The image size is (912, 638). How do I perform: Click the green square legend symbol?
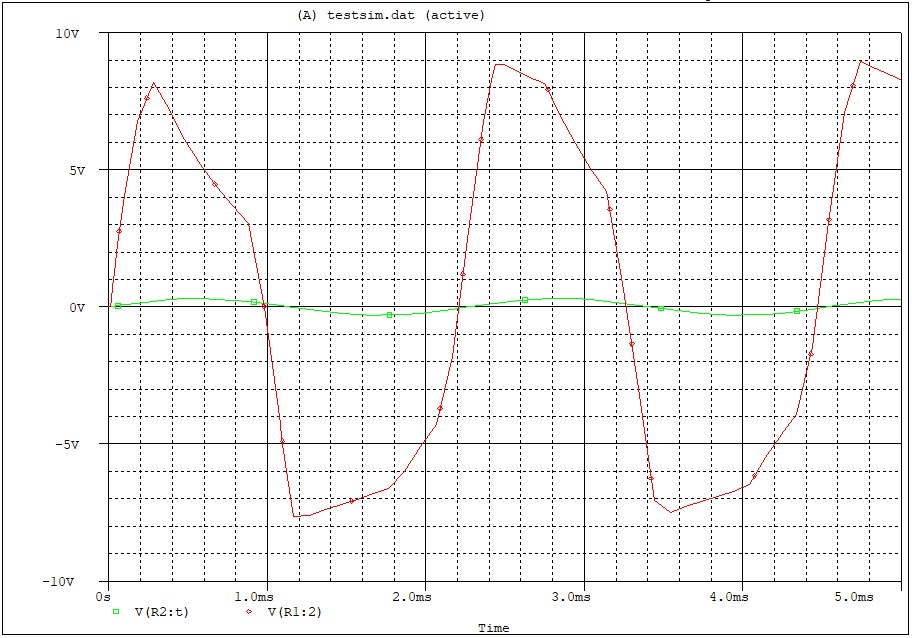pos(116,611)
